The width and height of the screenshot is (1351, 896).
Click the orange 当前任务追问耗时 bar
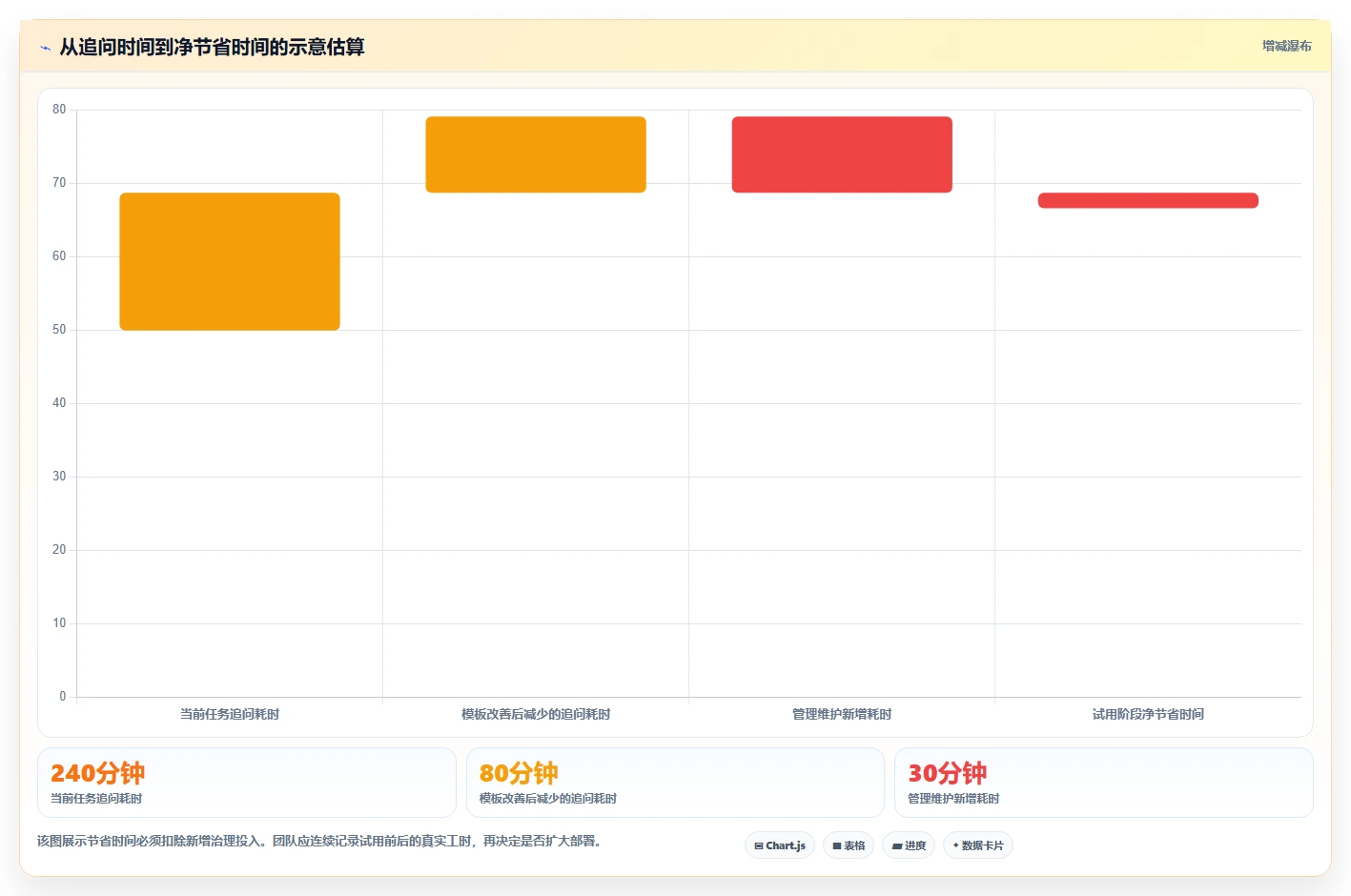(x=230, y=261)
